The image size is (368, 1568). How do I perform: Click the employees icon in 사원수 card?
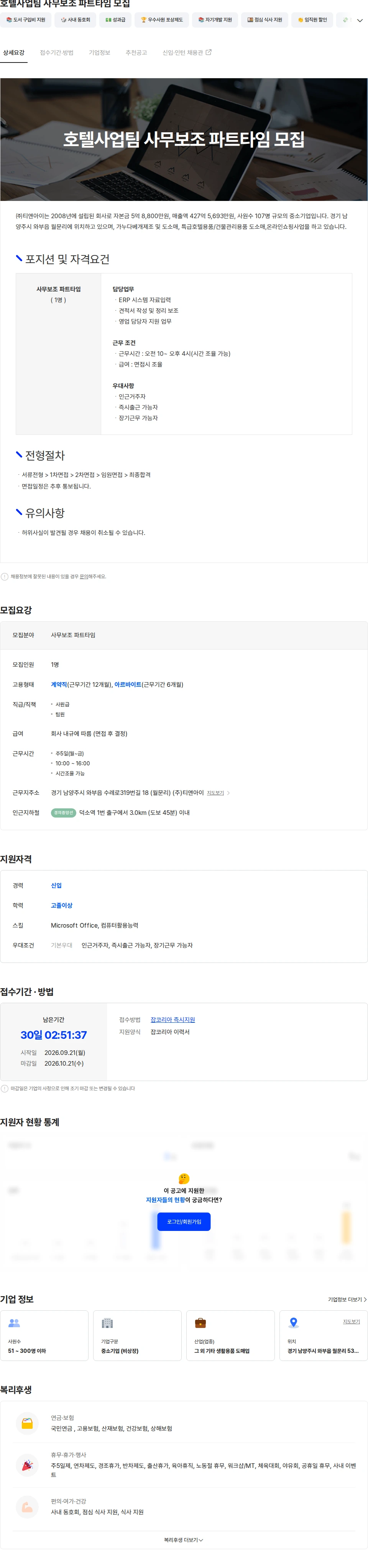pyautogui.click(x=14, y=1322)
